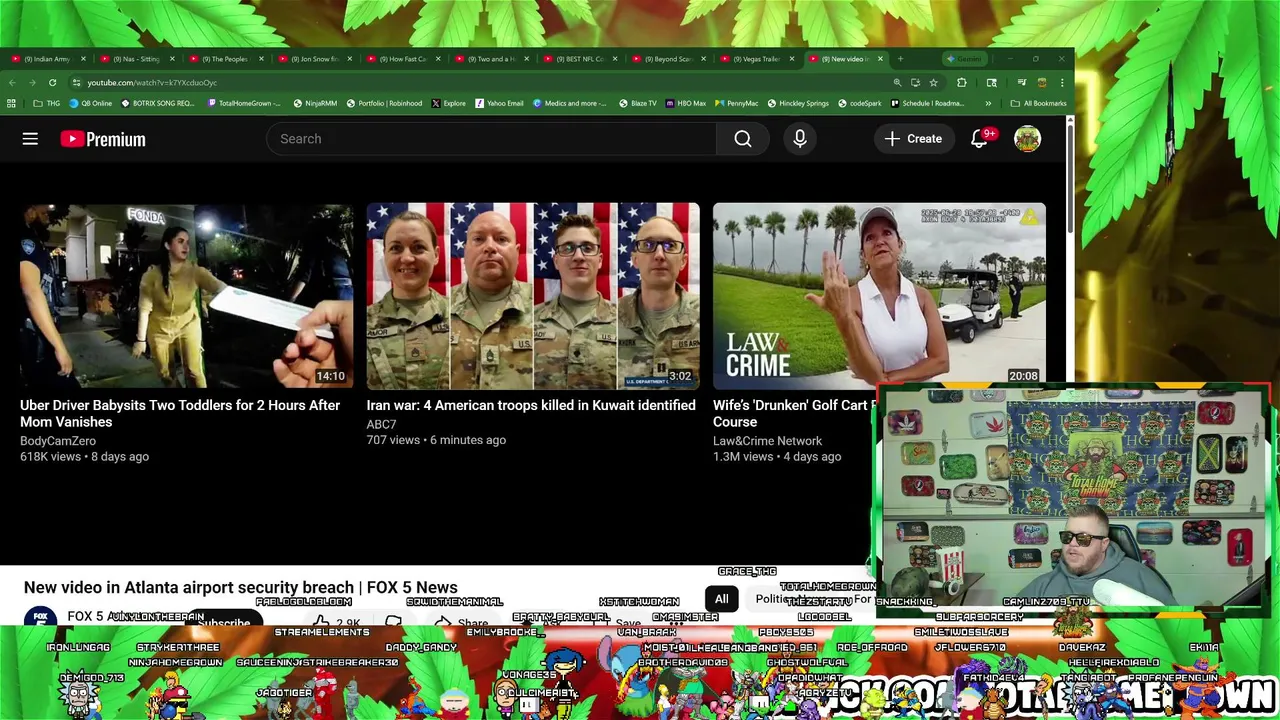The image size is (1280, 720).
Task: Open the YouTube account avatar menu
Action: click(1027, 139)
